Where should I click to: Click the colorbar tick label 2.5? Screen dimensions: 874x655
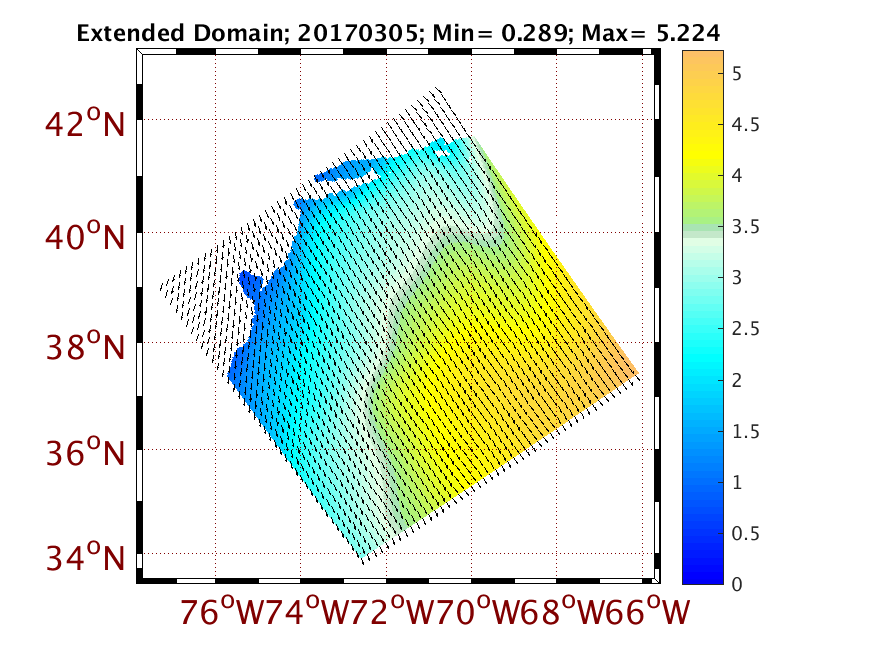pos(745,329)
